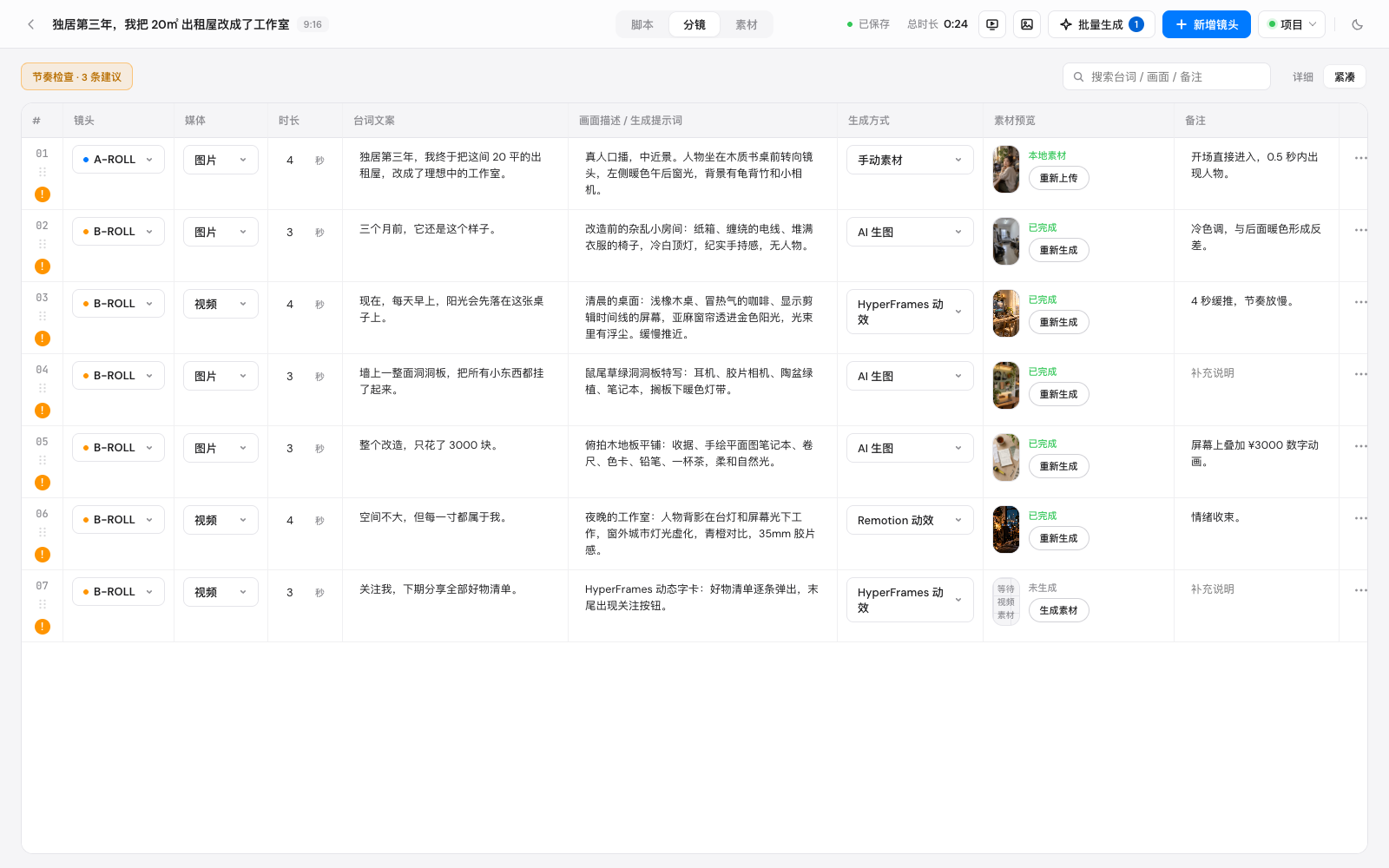
Task: Open 手动素材 generation method dropdown
Action: point(910,160)
